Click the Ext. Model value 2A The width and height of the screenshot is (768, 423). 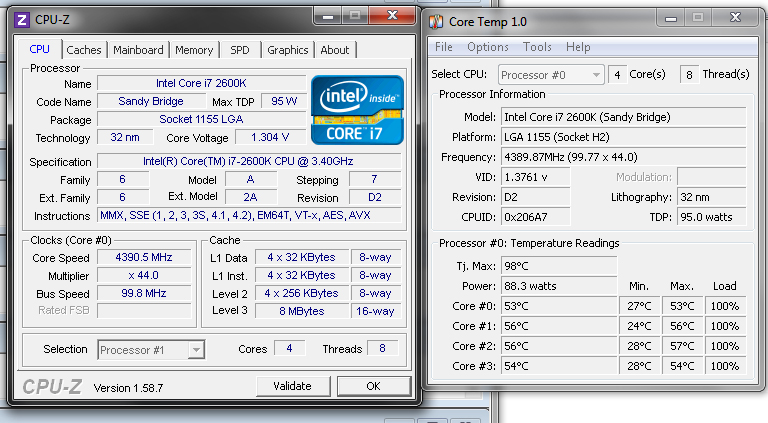point(251,197)
